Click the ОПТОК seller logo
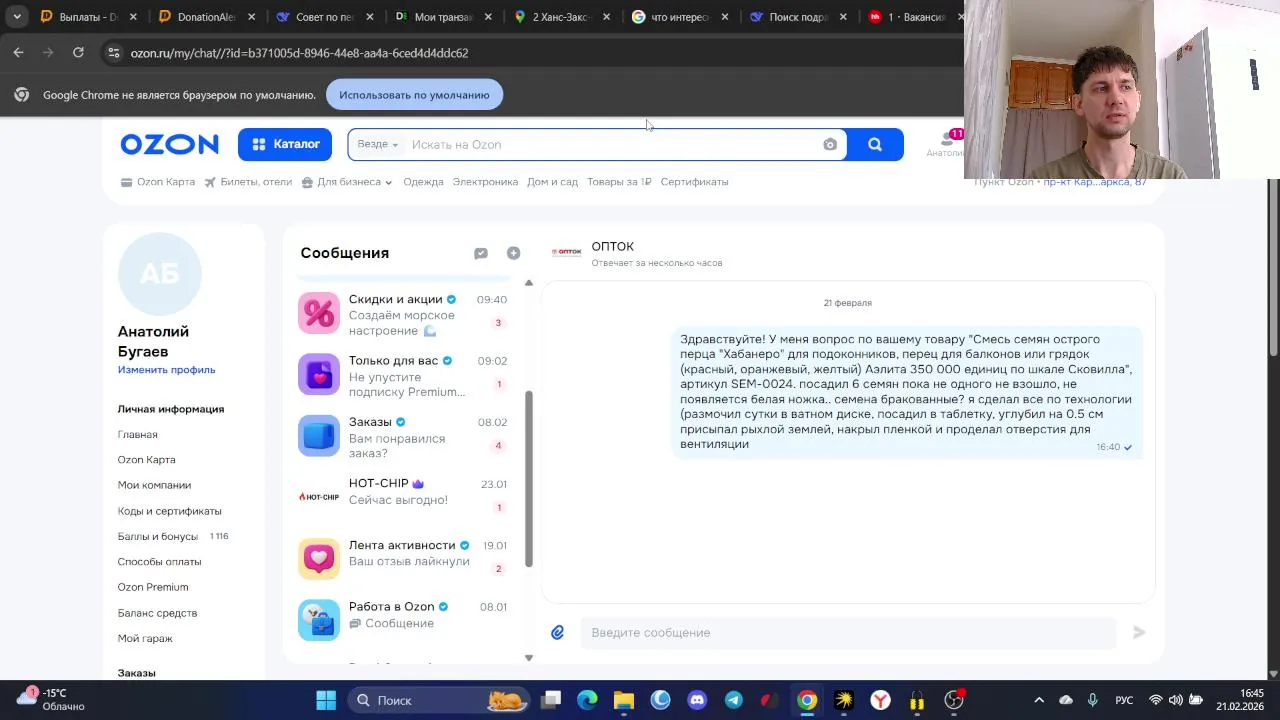The height and width of the screenshot is (720, 1280). tap(566, 252)
